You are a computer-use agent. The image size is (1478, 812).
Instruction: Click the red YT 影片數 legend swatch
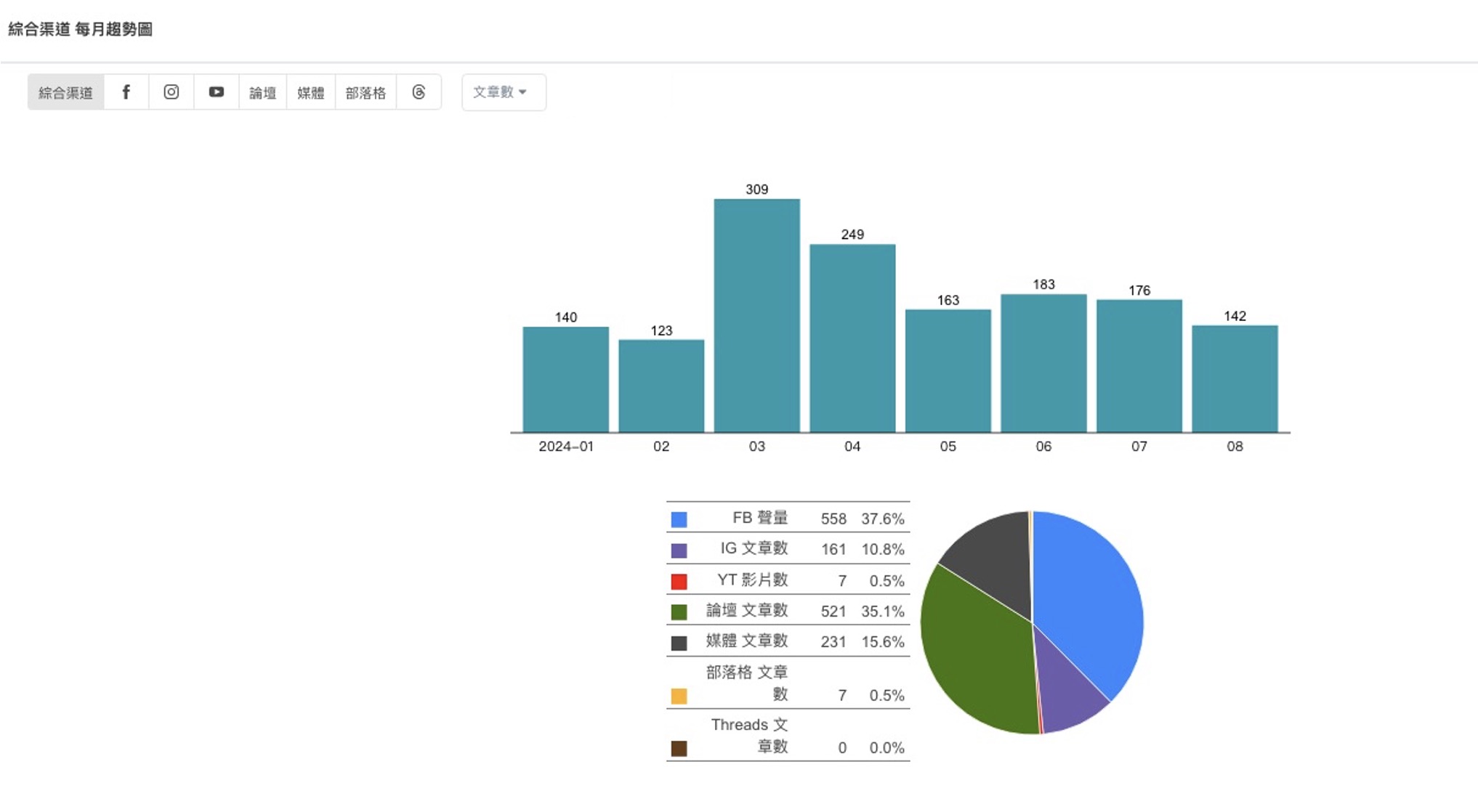[679, 581]
